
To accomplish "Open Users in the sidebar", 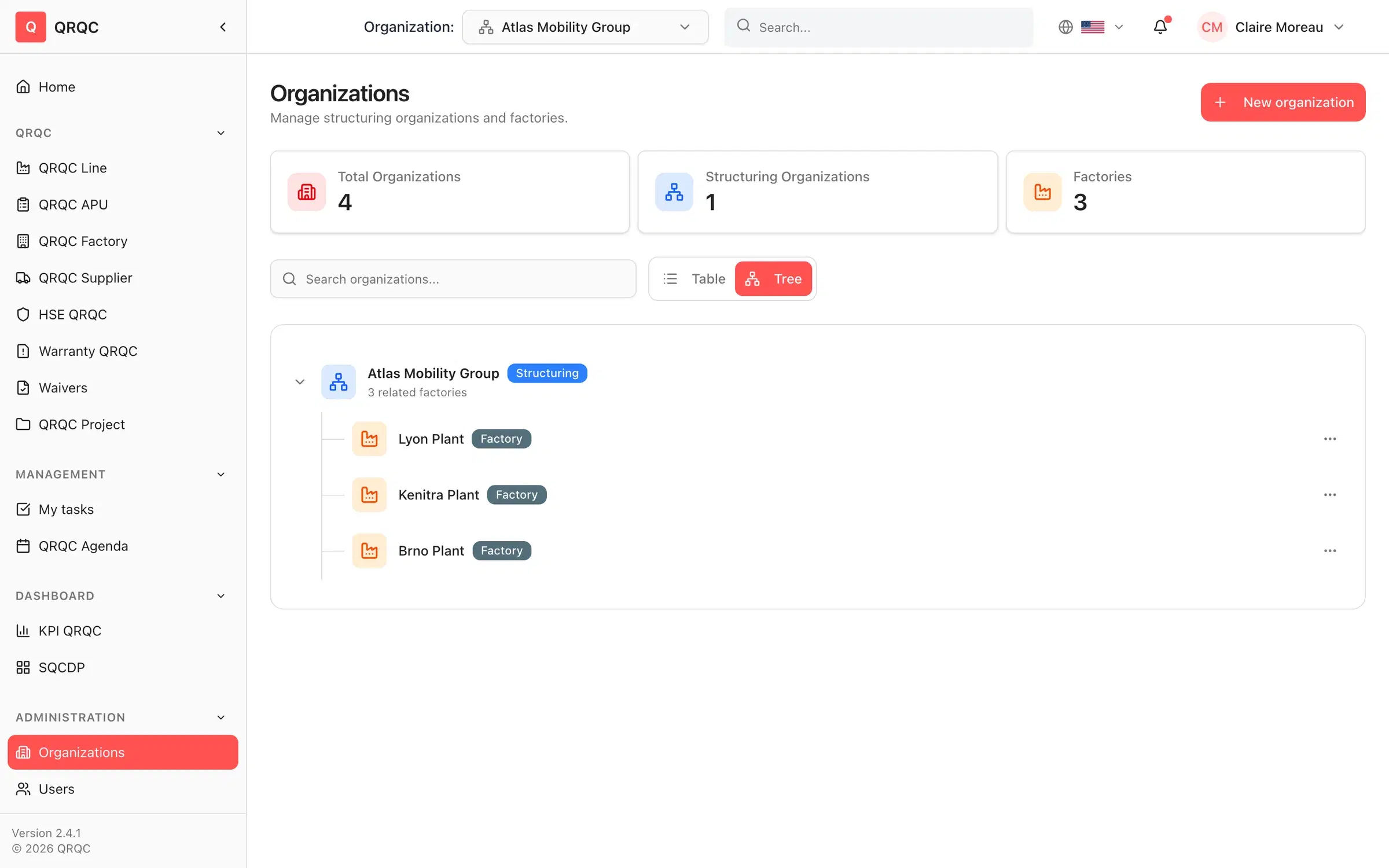I will click(123, 789).
